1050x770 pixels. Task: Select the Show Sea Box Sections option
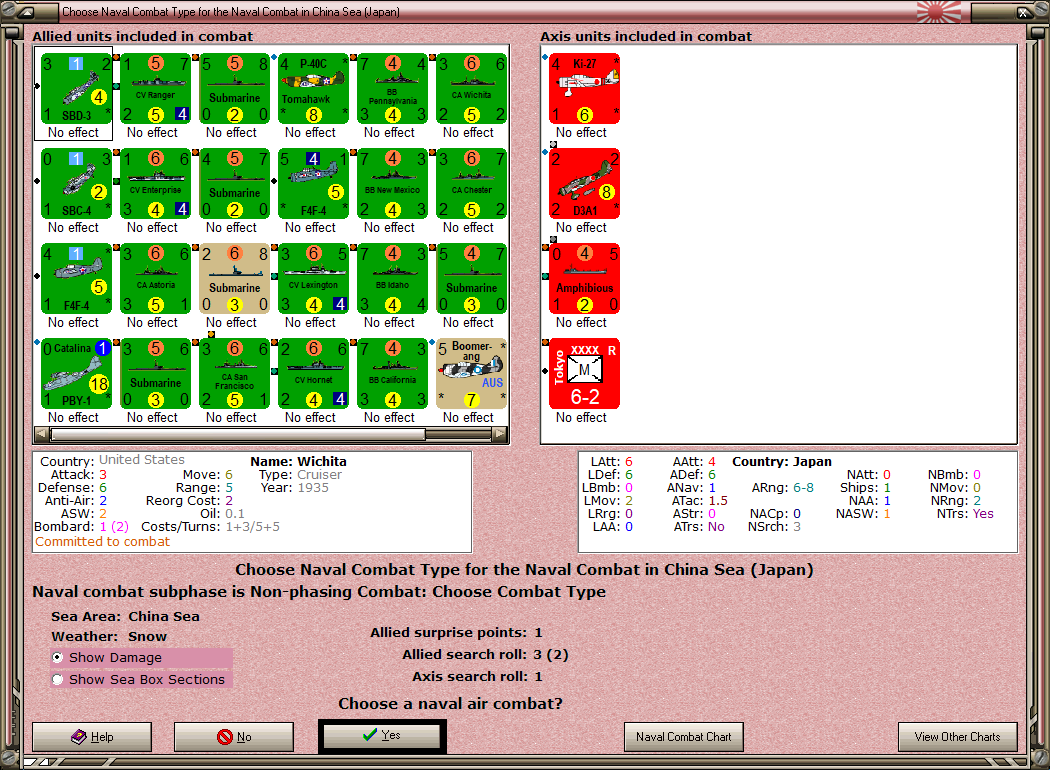click(58, 680)
